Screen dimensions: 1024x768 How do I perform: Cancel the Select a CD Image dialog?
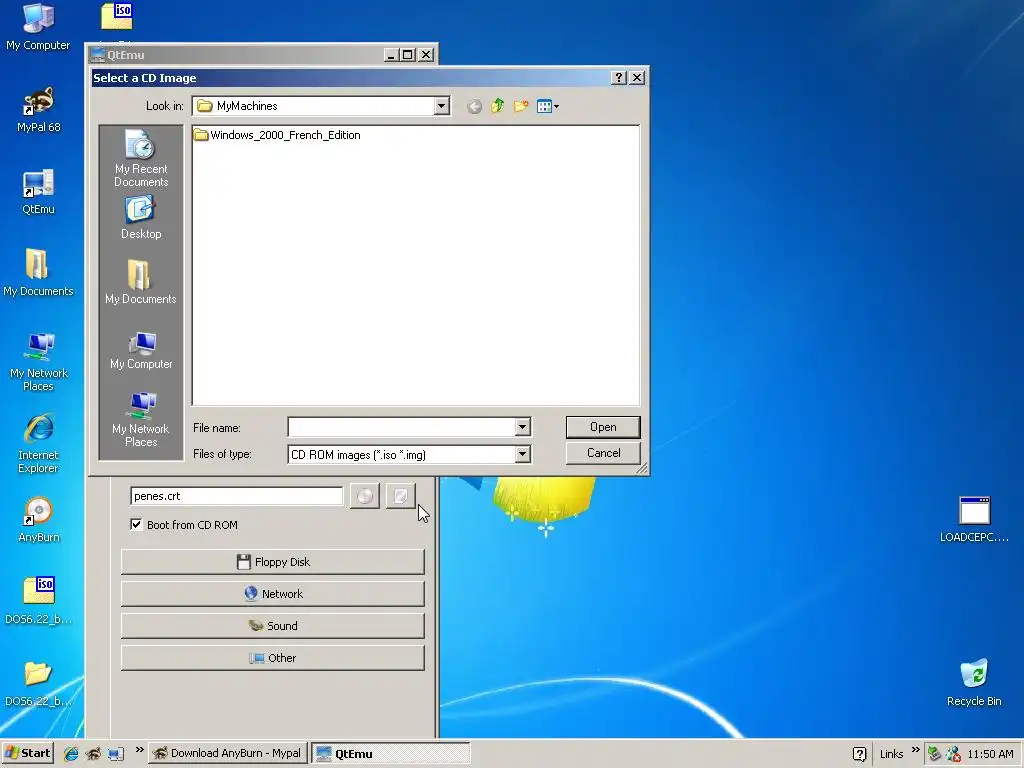point(603,453)
